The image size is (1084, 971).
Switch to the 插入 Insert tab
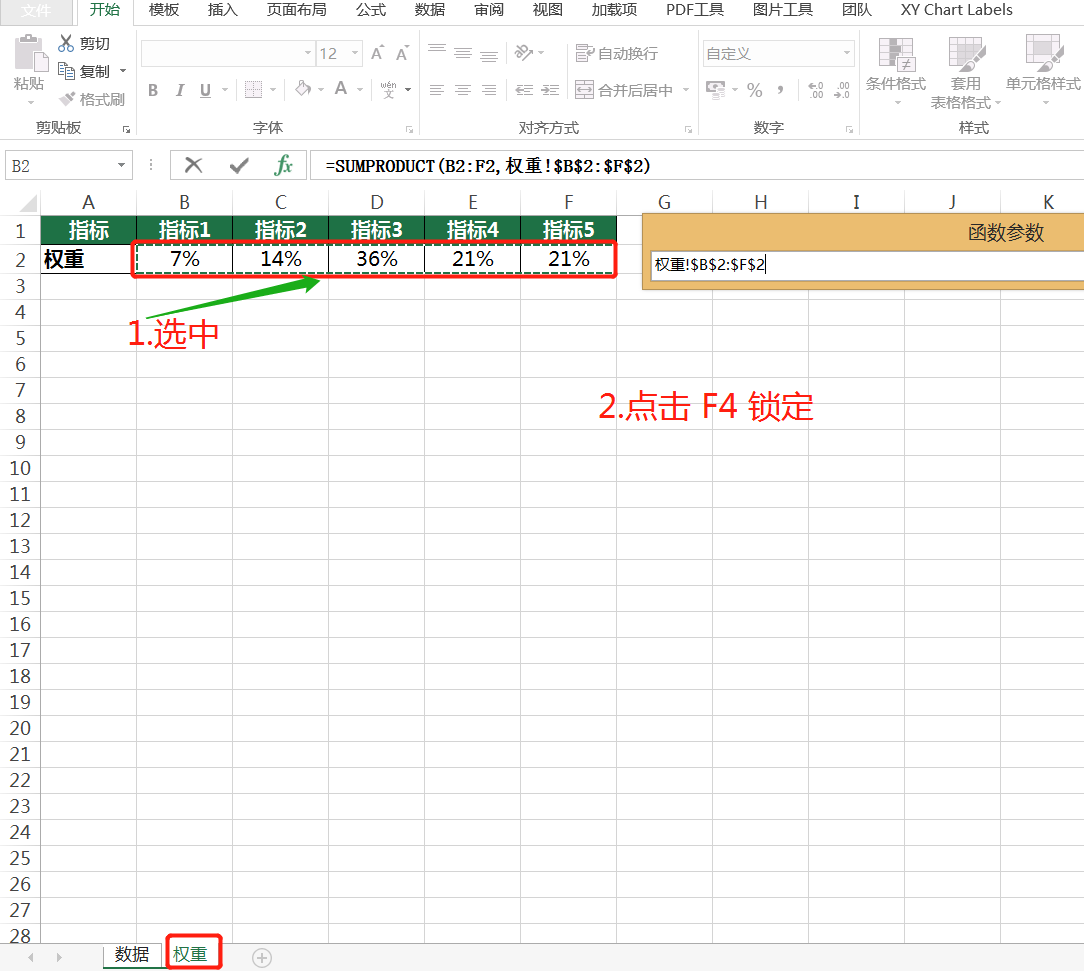[223, 10]
